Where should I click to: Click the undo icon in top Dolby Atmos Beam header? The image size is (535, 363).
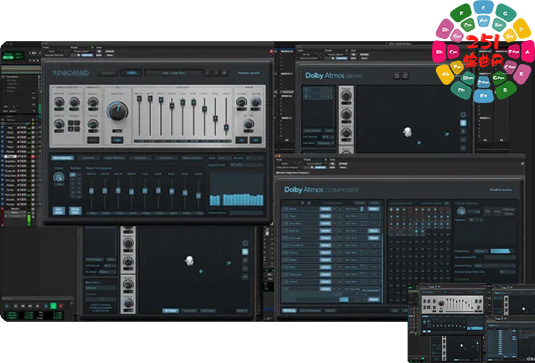tap(396, 76)
